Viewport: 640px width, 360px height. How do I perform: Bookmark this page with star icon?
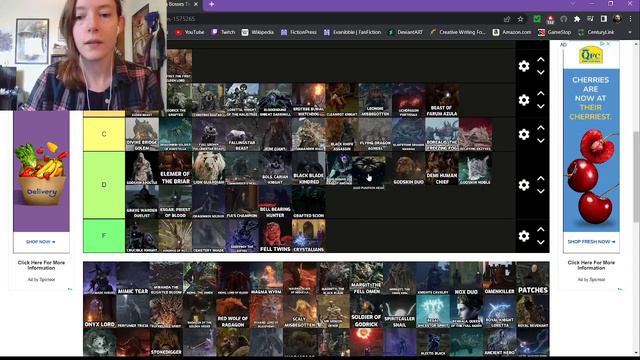pyautogui.click(x=520, y=19)
